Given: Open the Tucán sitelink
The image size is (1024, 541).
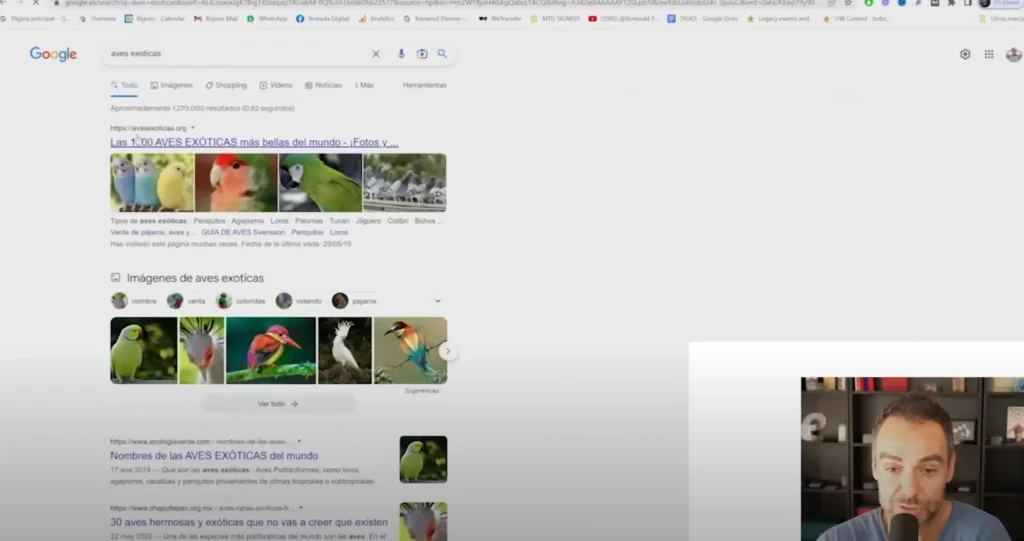Looking at the screenshot, I should [x=339, y=221].
